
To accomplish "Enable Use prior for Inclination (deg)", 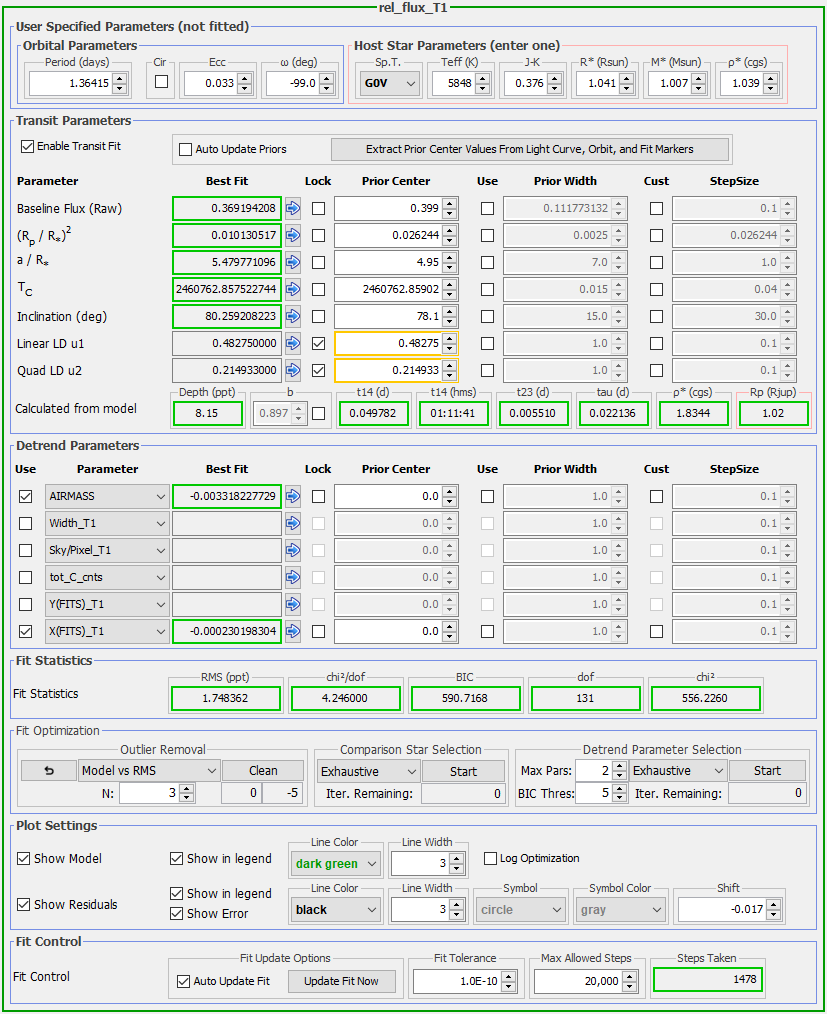I will 488,316.
